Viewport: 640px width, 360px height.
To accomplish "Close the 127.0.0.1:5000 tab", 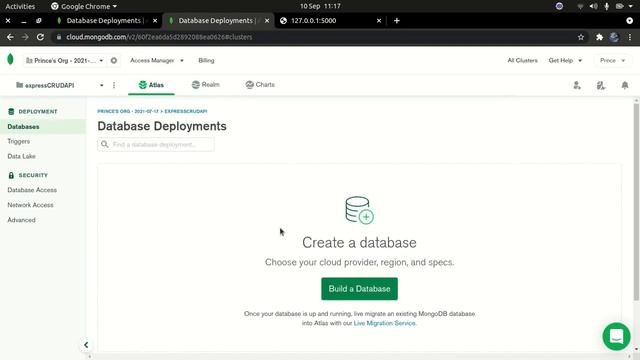I will click(x=379, y=20).
